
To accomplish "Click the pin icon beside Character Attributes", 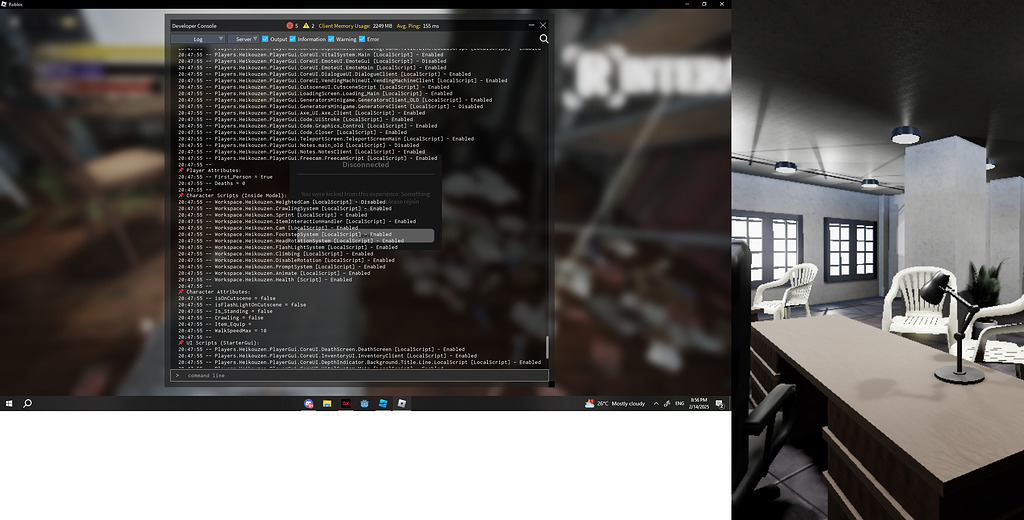I will 181,292.
